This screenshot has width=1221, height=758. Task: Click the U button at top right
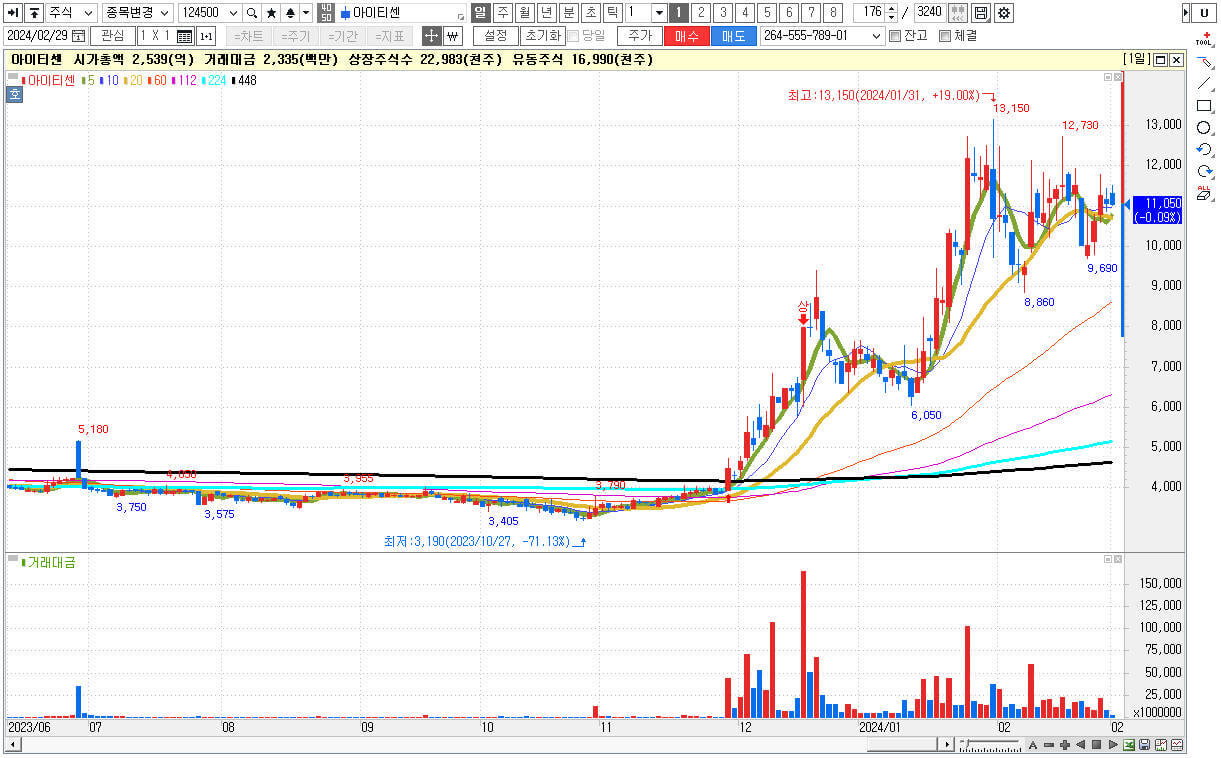click(x=1204, y=13)
